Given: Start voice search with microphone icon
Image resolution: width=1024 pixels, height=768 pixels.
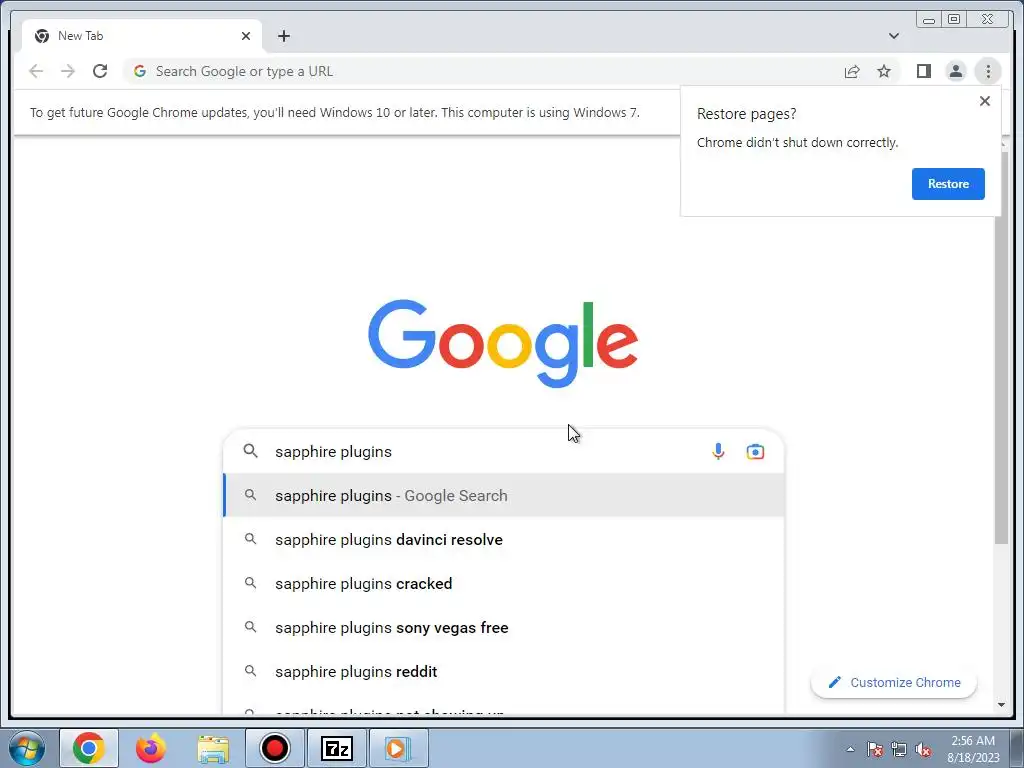Looking at the screenshot, I should pos(718,451).
